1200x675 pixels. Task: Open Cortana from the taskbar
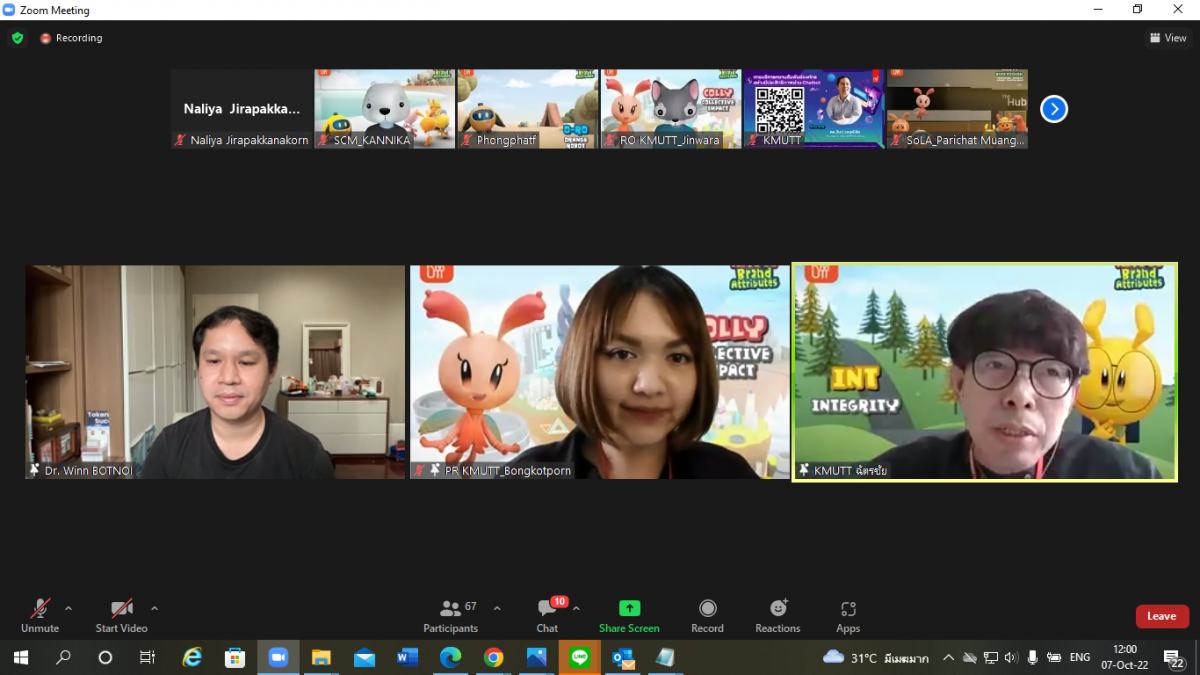tap(105, 657)
